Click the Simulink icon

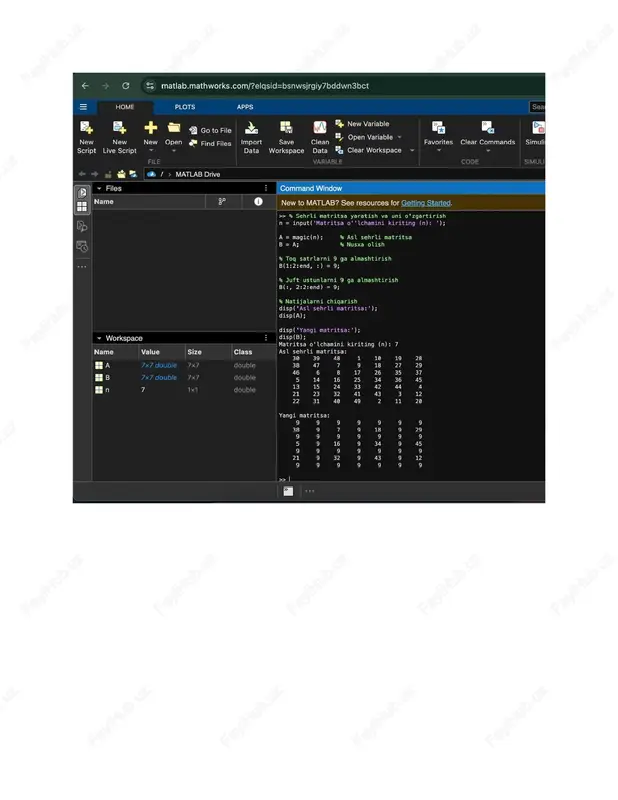coord(537,128)
